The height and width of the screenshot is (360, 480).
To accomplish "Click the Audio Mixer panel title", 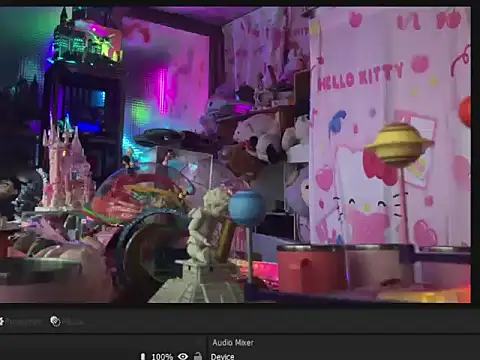I will coord(233,342).
